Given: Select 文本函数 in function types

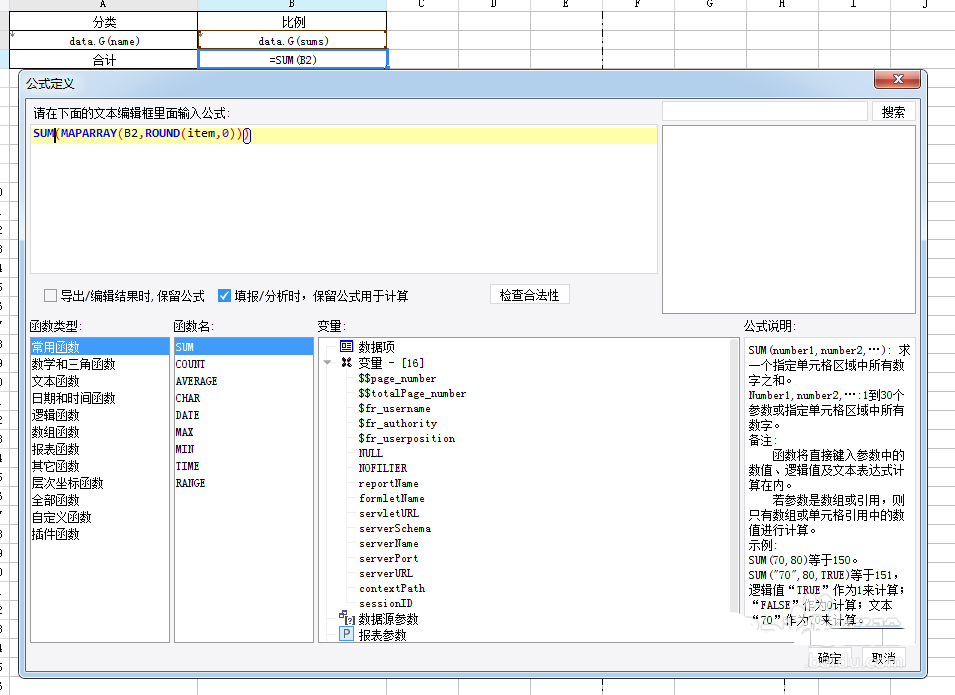Looking at the screenshot, I should (x=55, y=381).
